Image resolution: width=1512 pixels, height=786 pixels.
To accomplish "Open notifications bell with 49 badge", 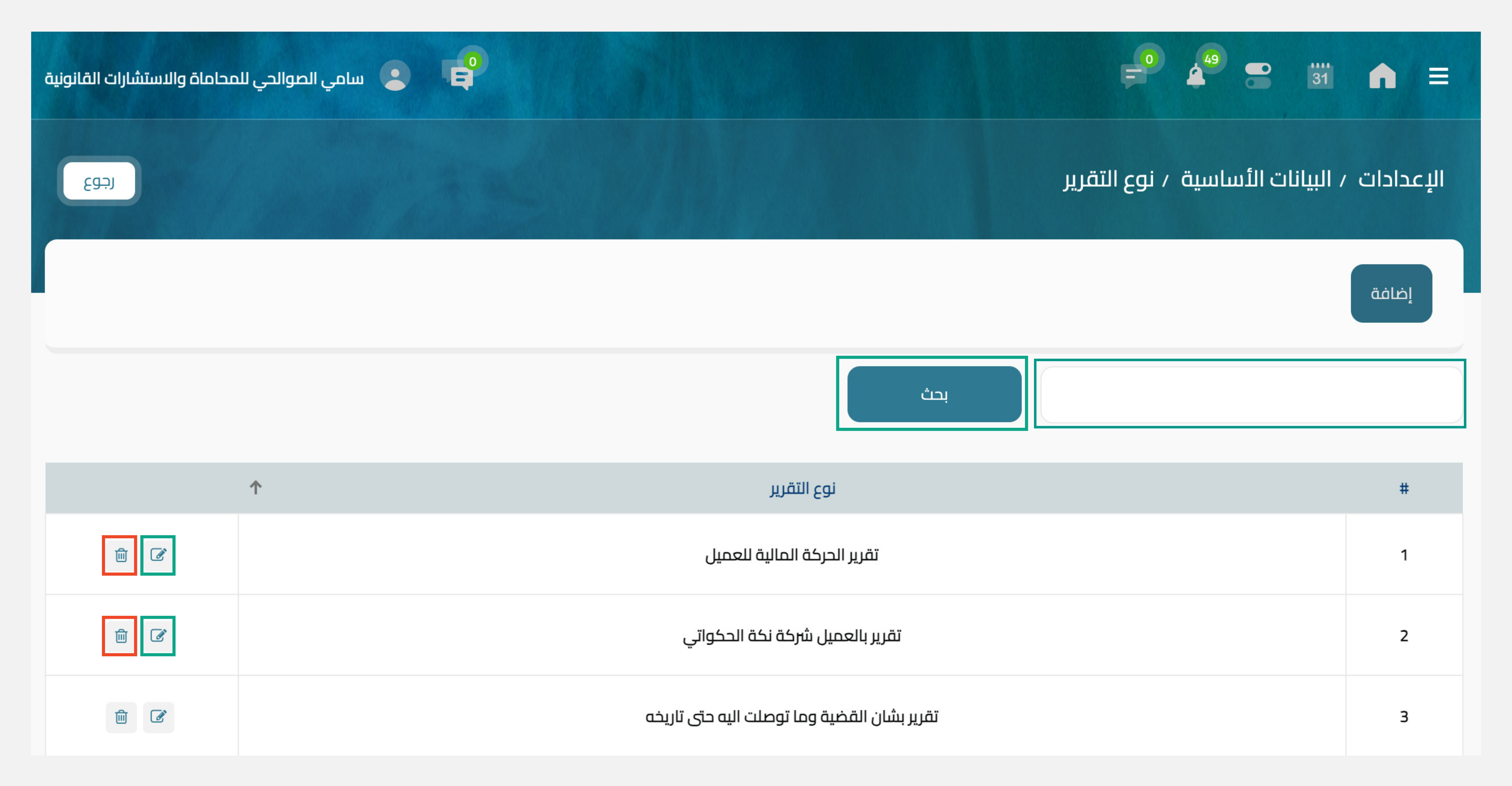I will (x=1196, y=76).
